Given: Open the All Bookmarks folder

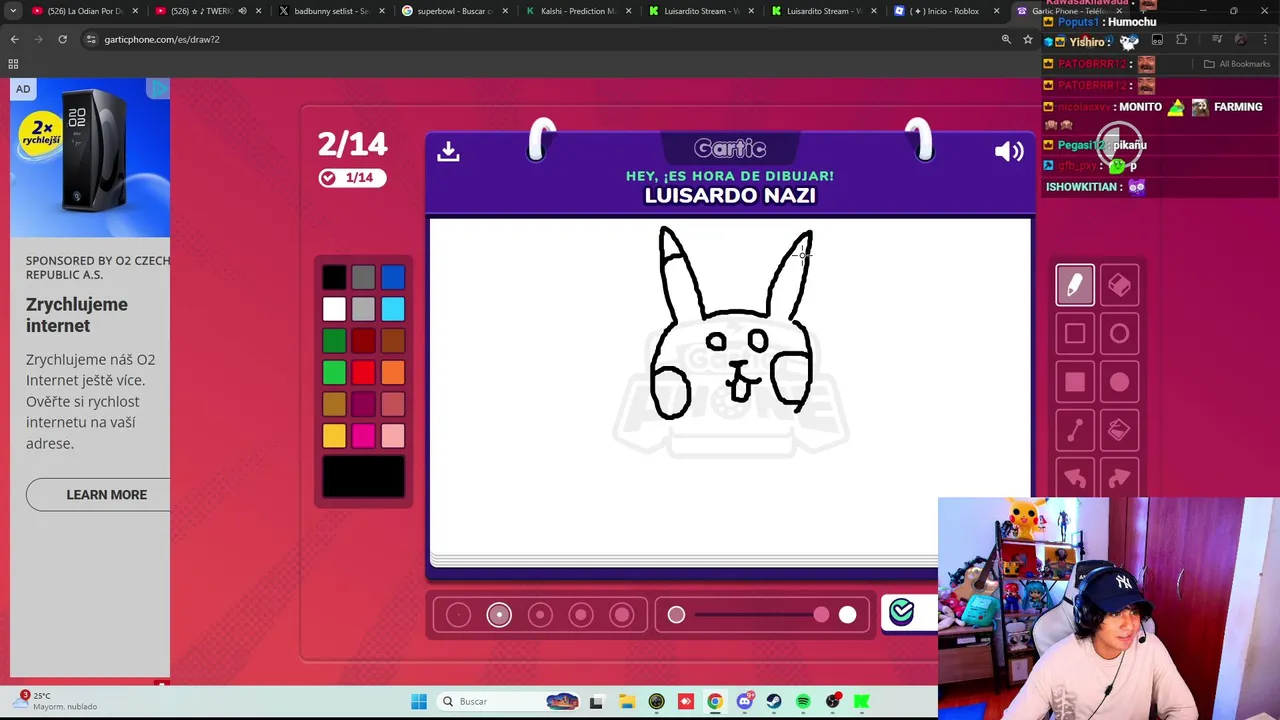Looking at the screenshot, I should 1237,64.
